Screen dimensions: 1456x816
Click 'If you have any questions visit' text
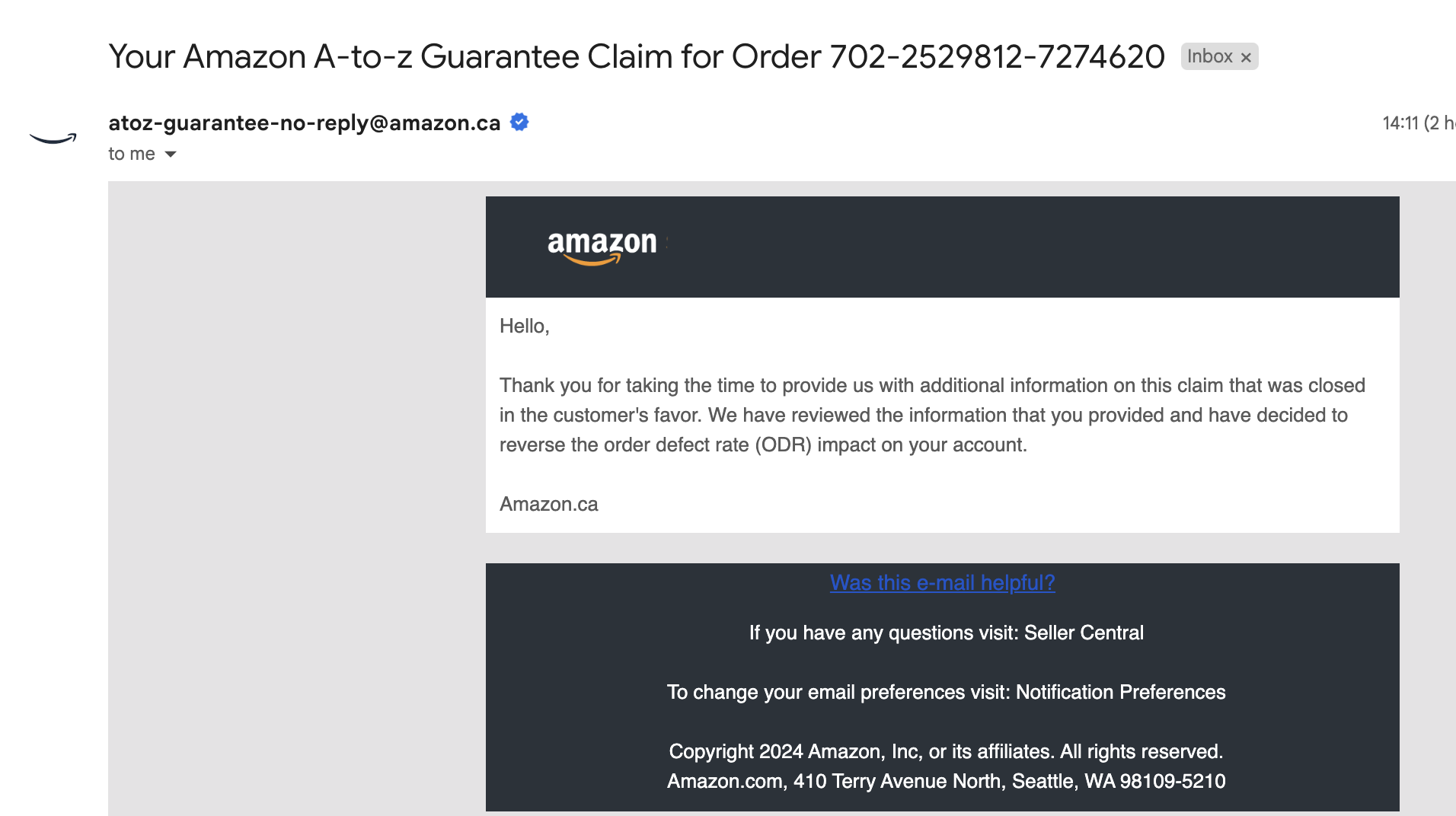(883, 633)
